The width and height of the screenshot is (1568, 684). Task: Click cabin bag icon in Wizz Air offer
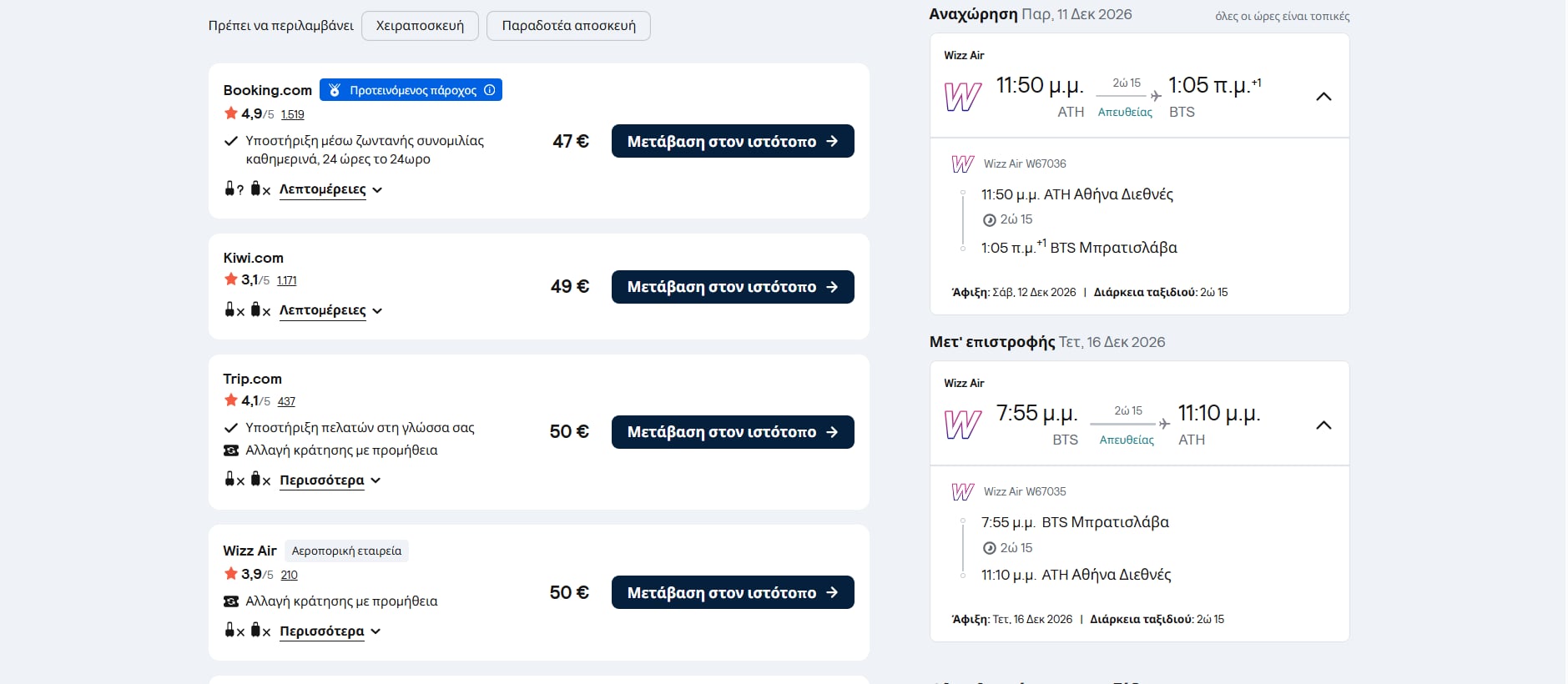point(230,630)
